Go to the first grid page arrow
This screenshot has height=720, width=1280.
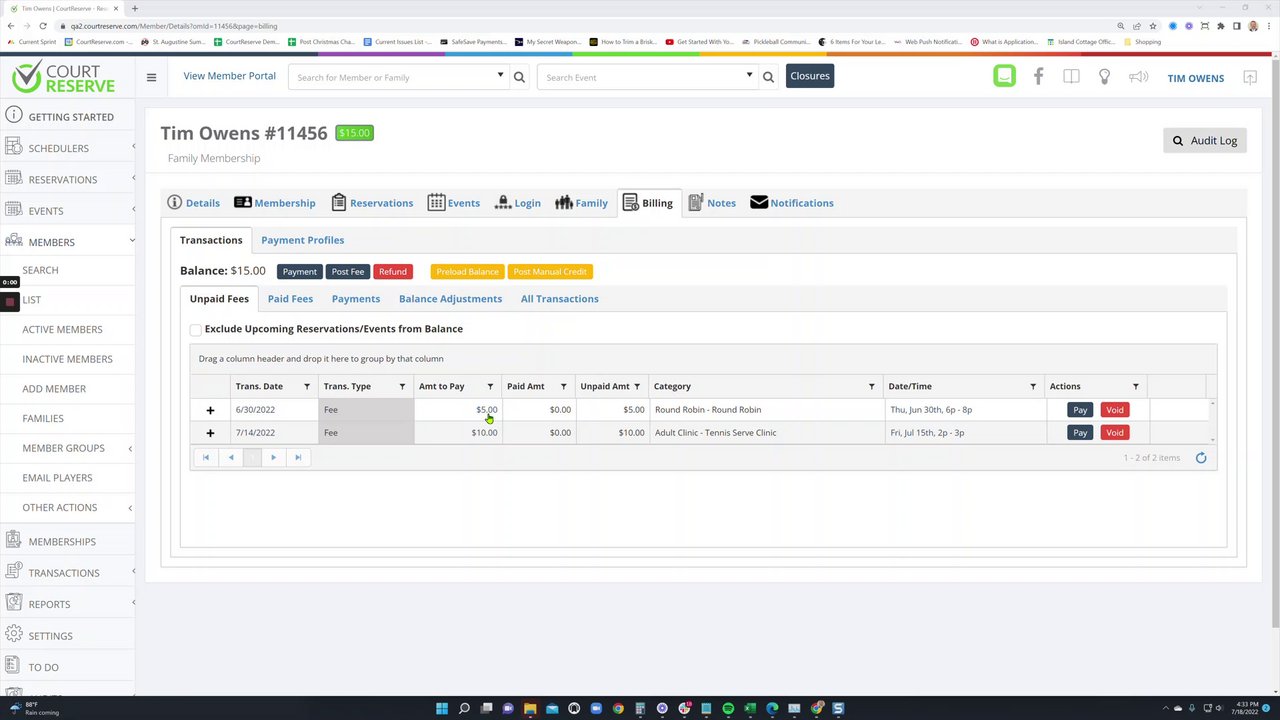(206, 457)
